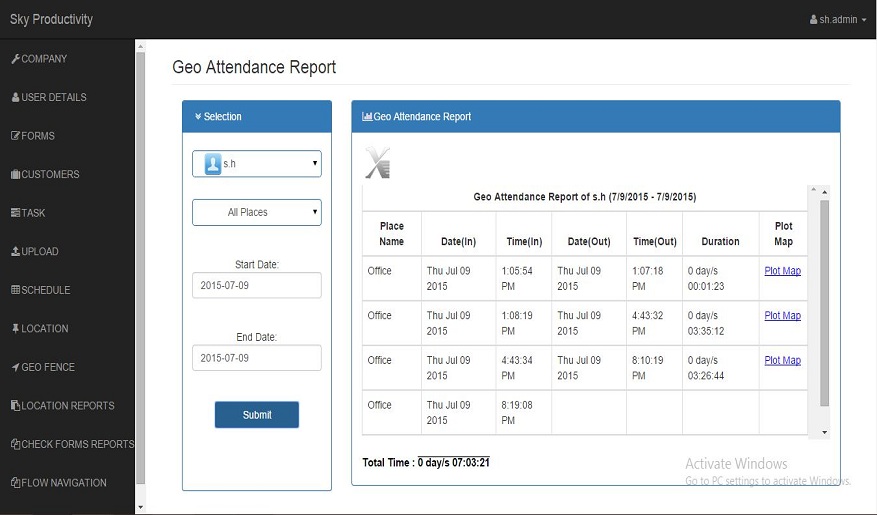Click the Total Time value 07:03:21
Viewport: 877px width, 515px height.
454,462
